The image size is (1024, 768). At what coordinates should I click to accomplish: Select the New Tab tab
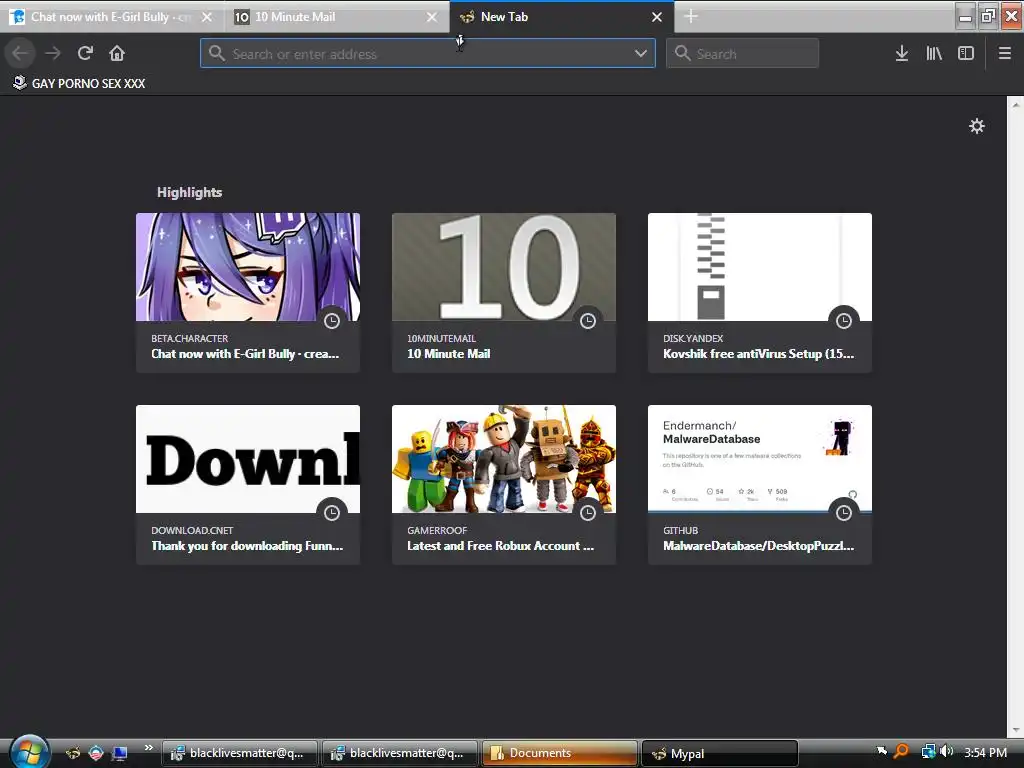pyautogui.click(x=562, y=17)
